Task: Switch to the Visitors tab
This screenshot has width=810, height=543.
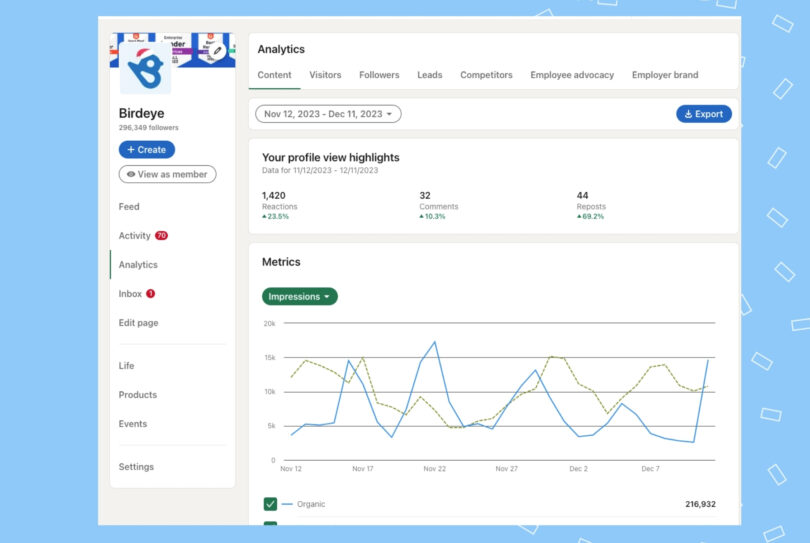Action: click(325, 75)
